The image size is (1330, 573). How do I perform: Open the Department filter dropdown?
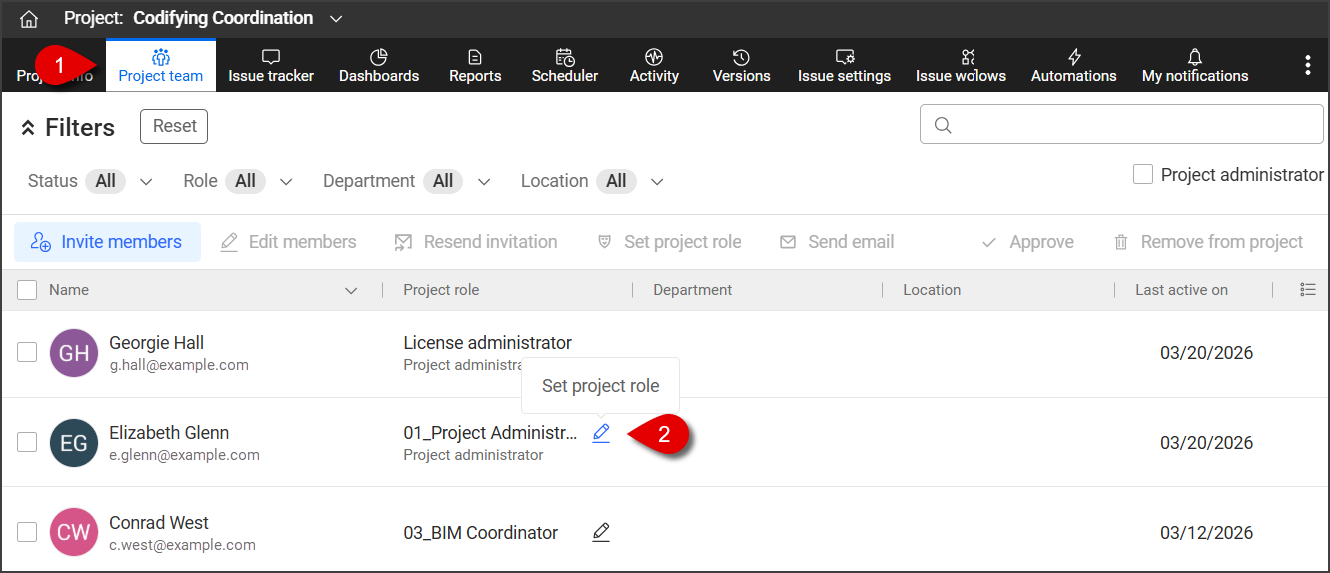(x=484, y=182)
